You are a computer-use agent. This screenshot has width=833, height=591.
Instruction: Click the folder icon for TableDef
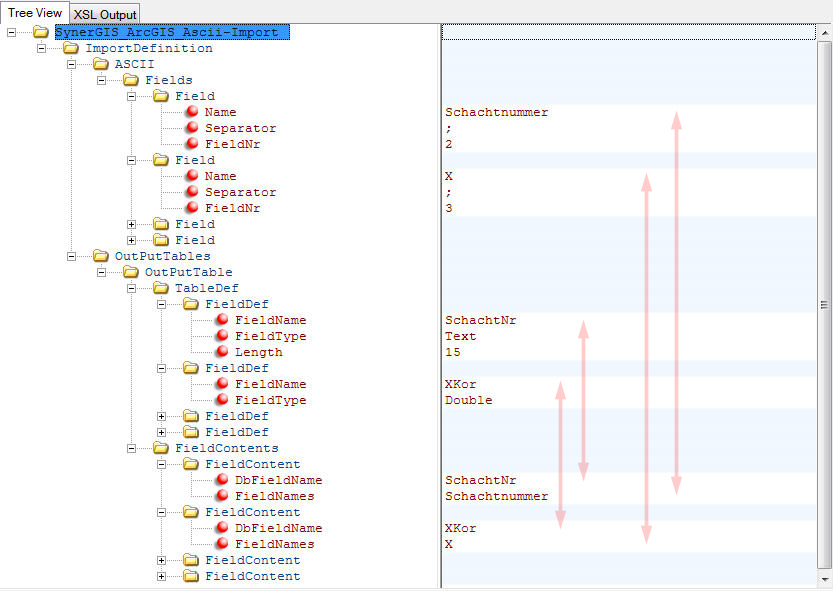click(161, 288)
